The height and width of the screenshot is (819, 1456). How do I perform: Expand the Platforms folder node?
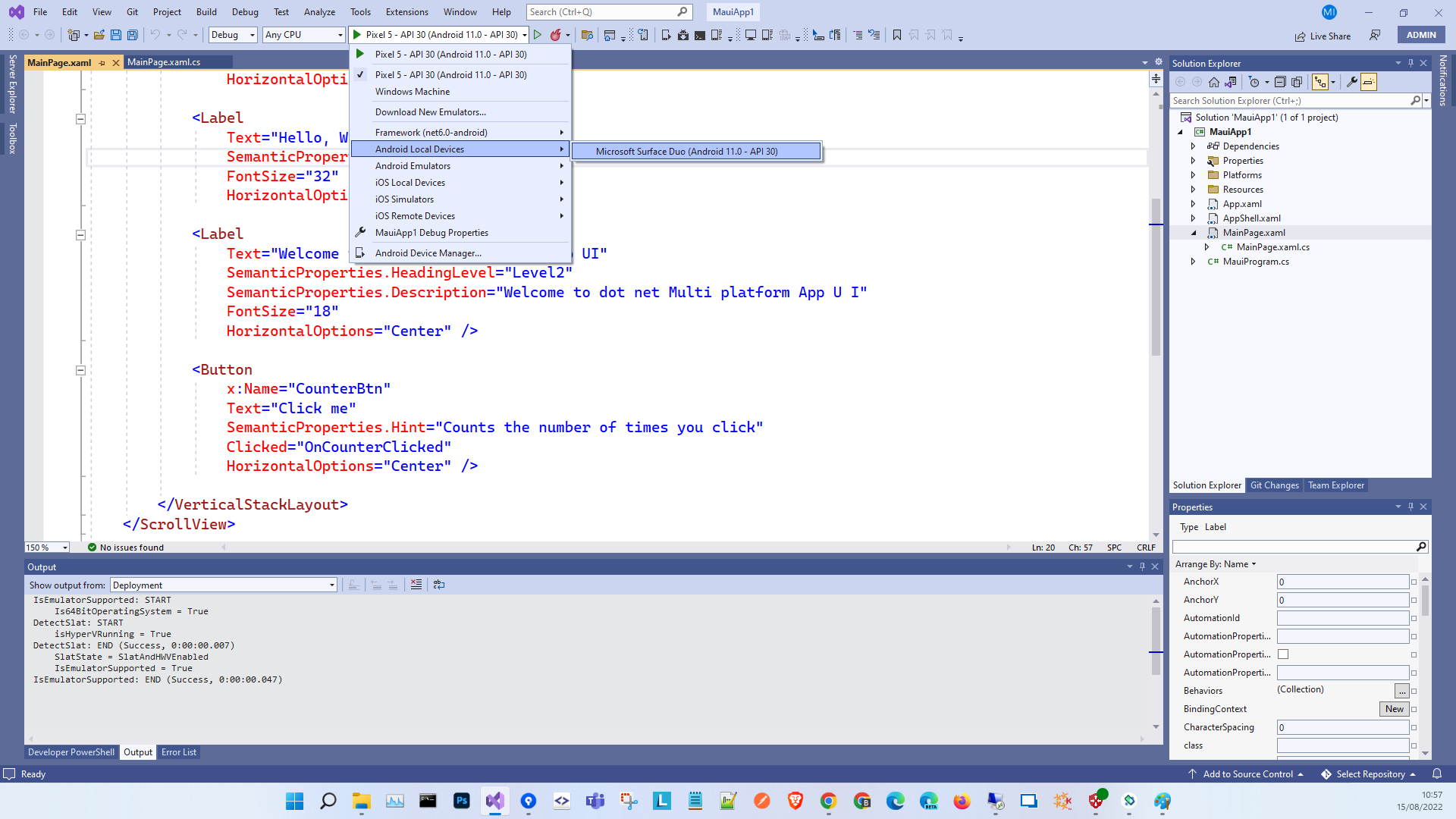point(1193,175)
